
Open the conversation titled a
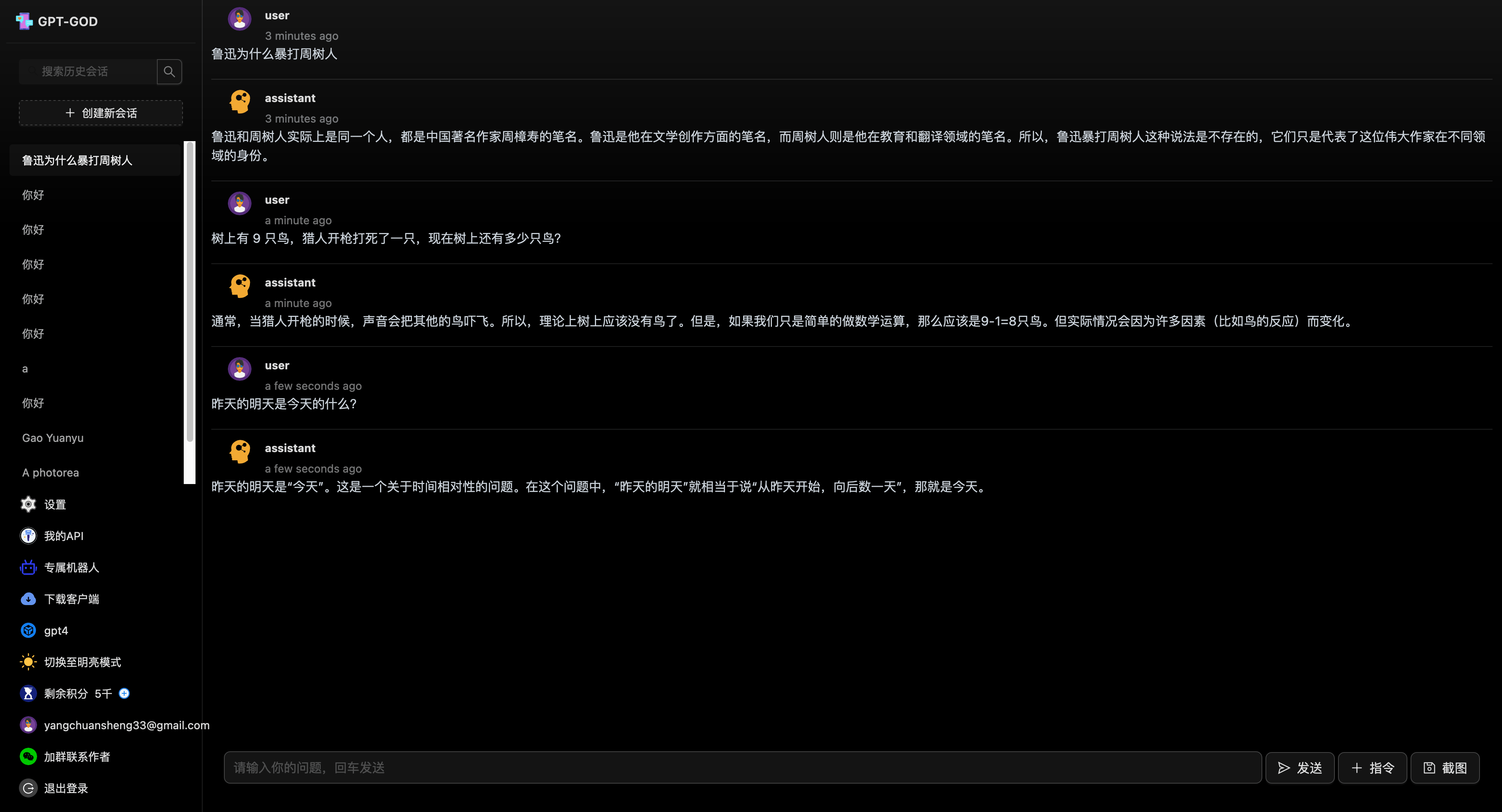(x=96, y=369)
